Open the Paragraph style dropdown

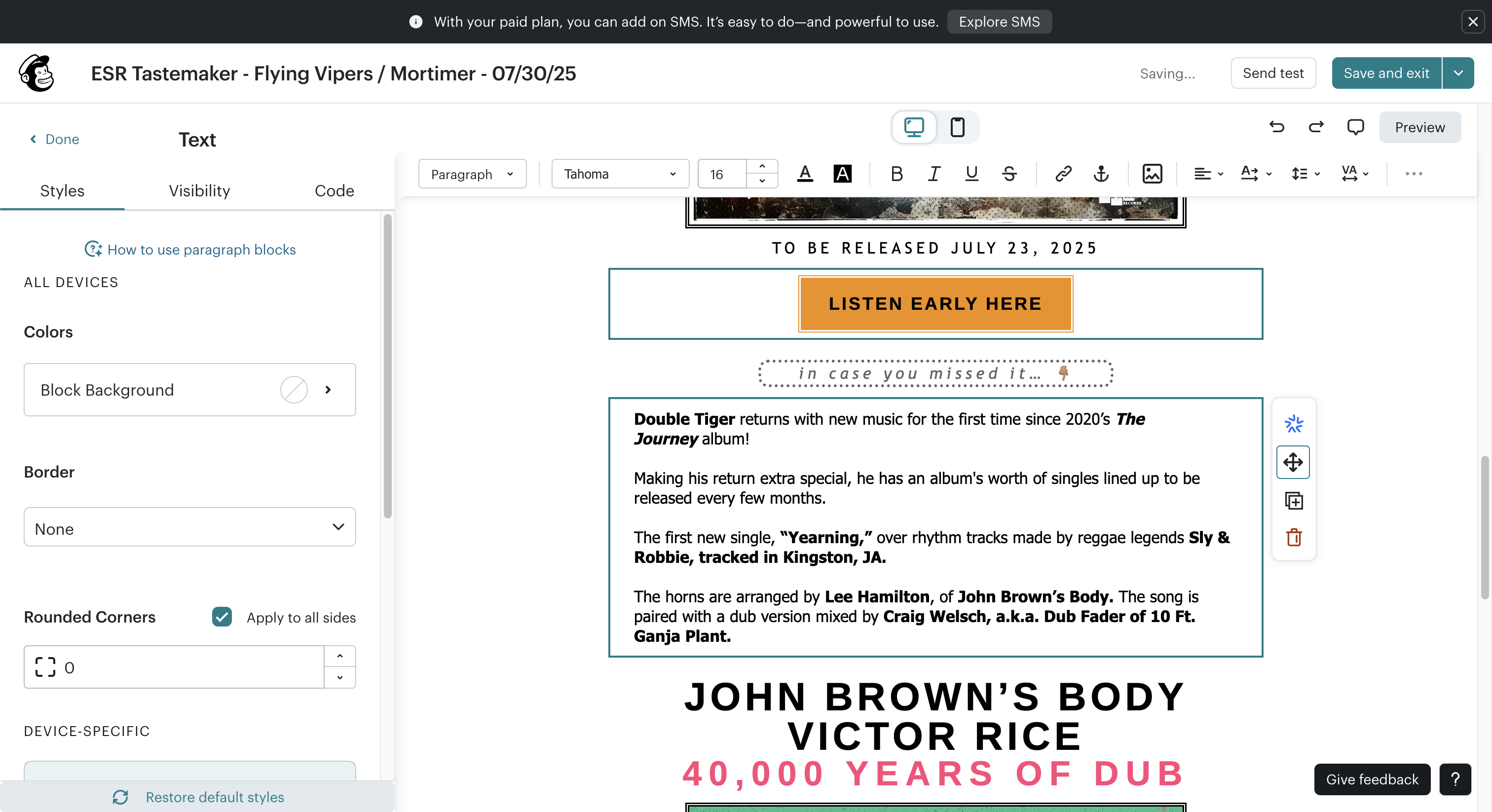coord(472,174)
